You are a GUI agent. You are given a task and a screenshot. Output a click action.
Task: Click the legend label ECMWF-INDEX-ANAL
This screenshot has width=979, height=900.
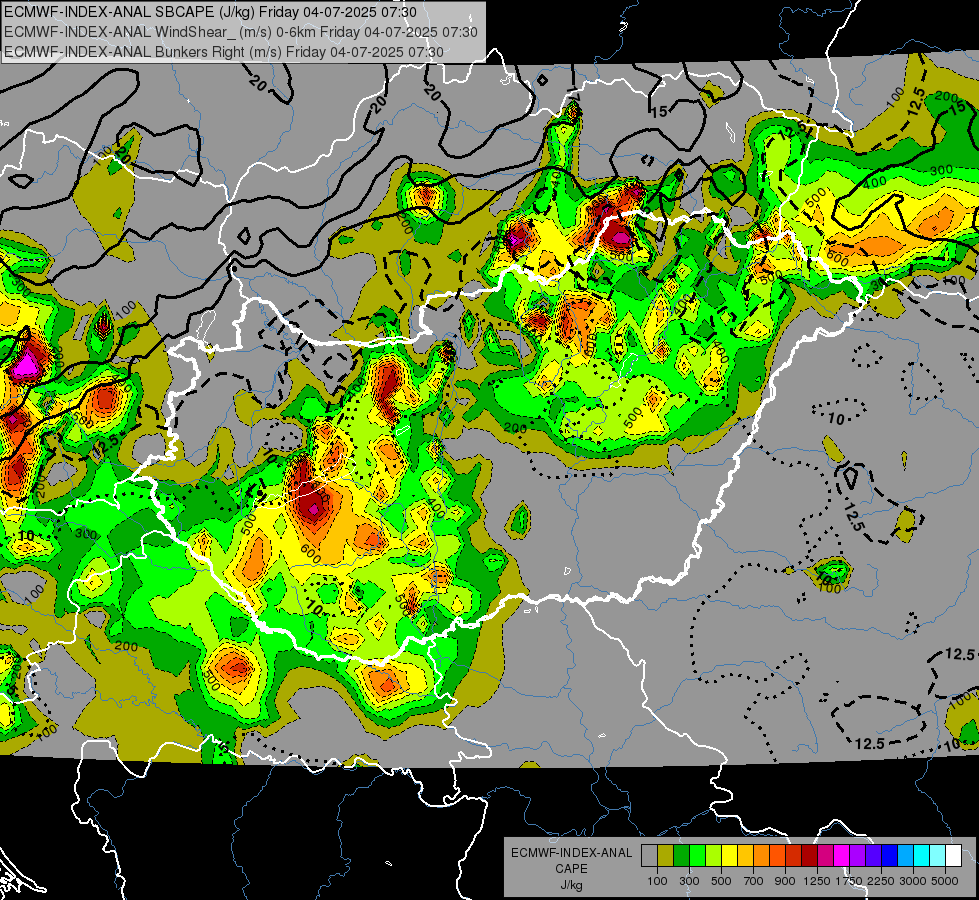(x=572, y=853)
